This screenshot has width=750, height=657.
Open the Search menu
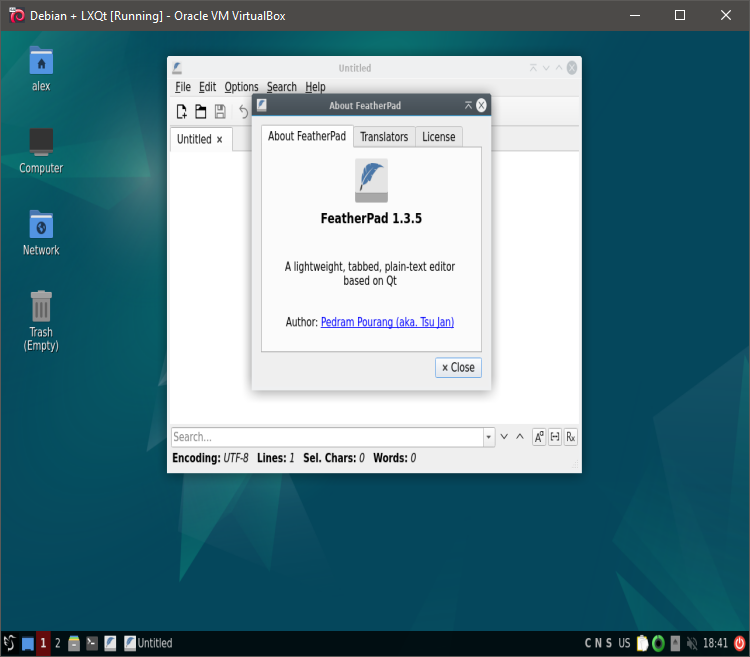pos(282,87)
